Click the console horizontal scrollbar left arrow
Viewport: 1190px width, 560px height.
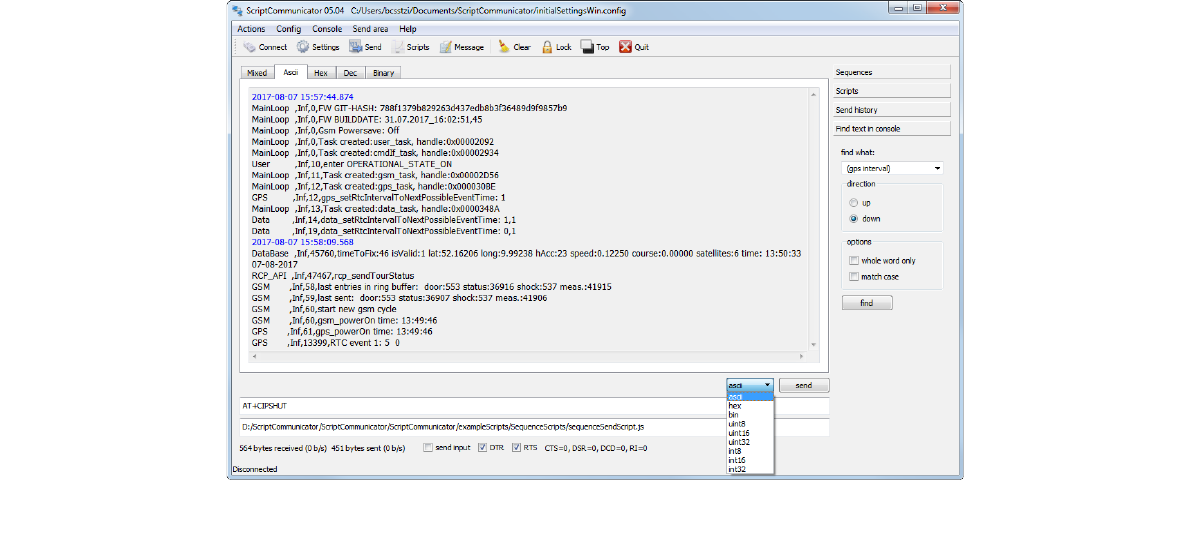pos(253,356)
